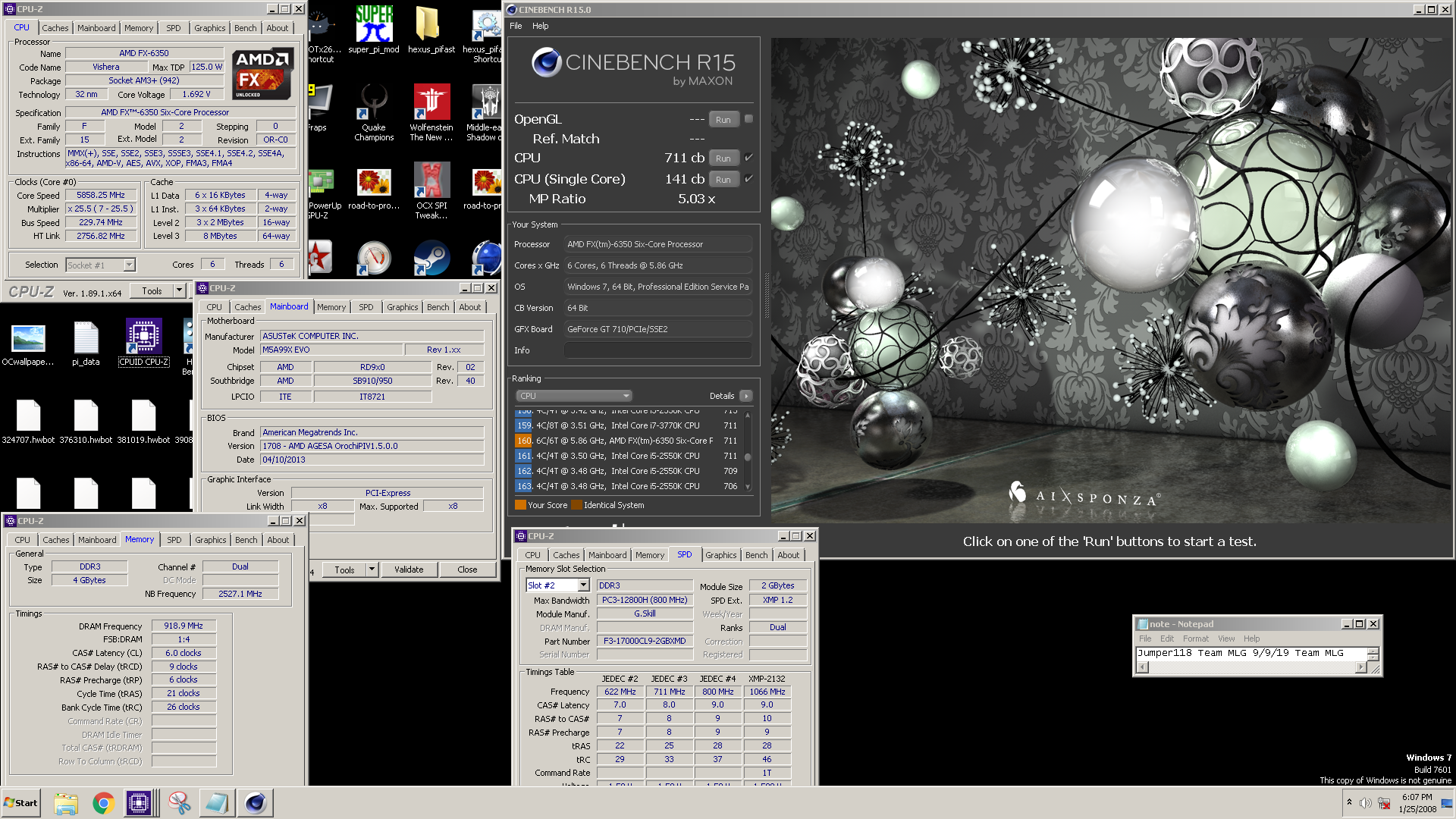Viewport: 1456px width, 819px height.
Task: Open SPD tab in Mainboard CPU-Z window
Action: point(366,307)
